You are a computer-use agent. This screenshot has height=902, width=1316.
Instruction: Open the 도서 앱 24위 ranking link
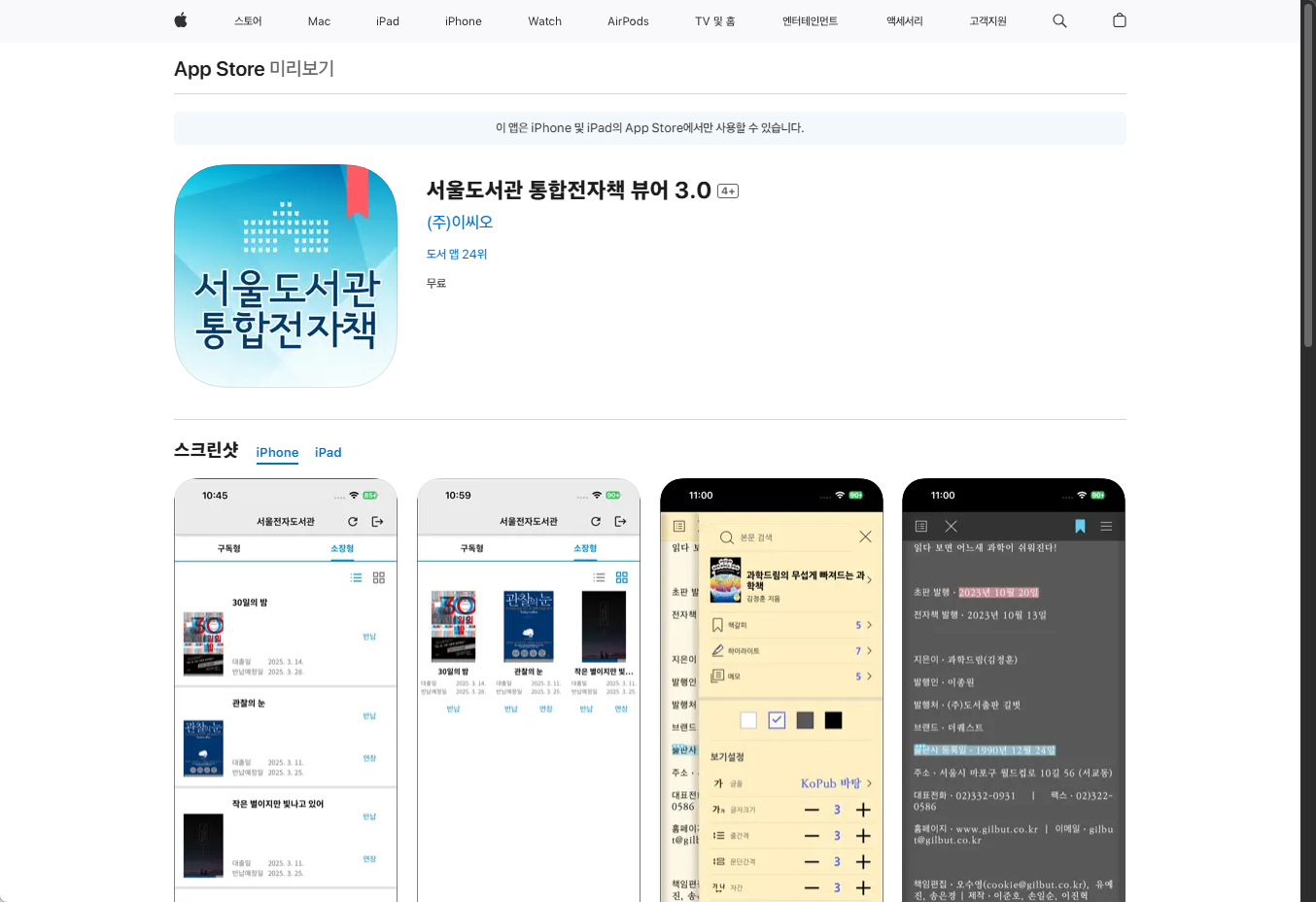457,254
